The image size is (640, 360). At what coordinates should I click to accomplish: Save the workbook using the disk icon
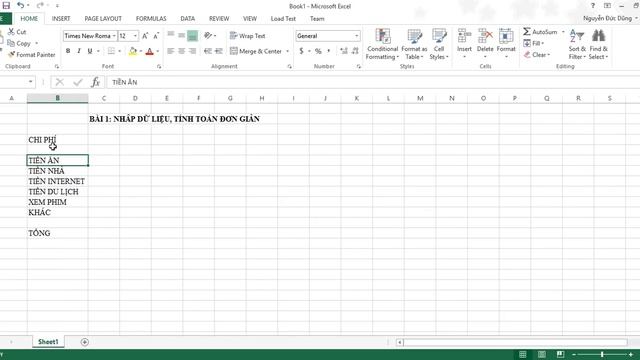click(6, 6)
